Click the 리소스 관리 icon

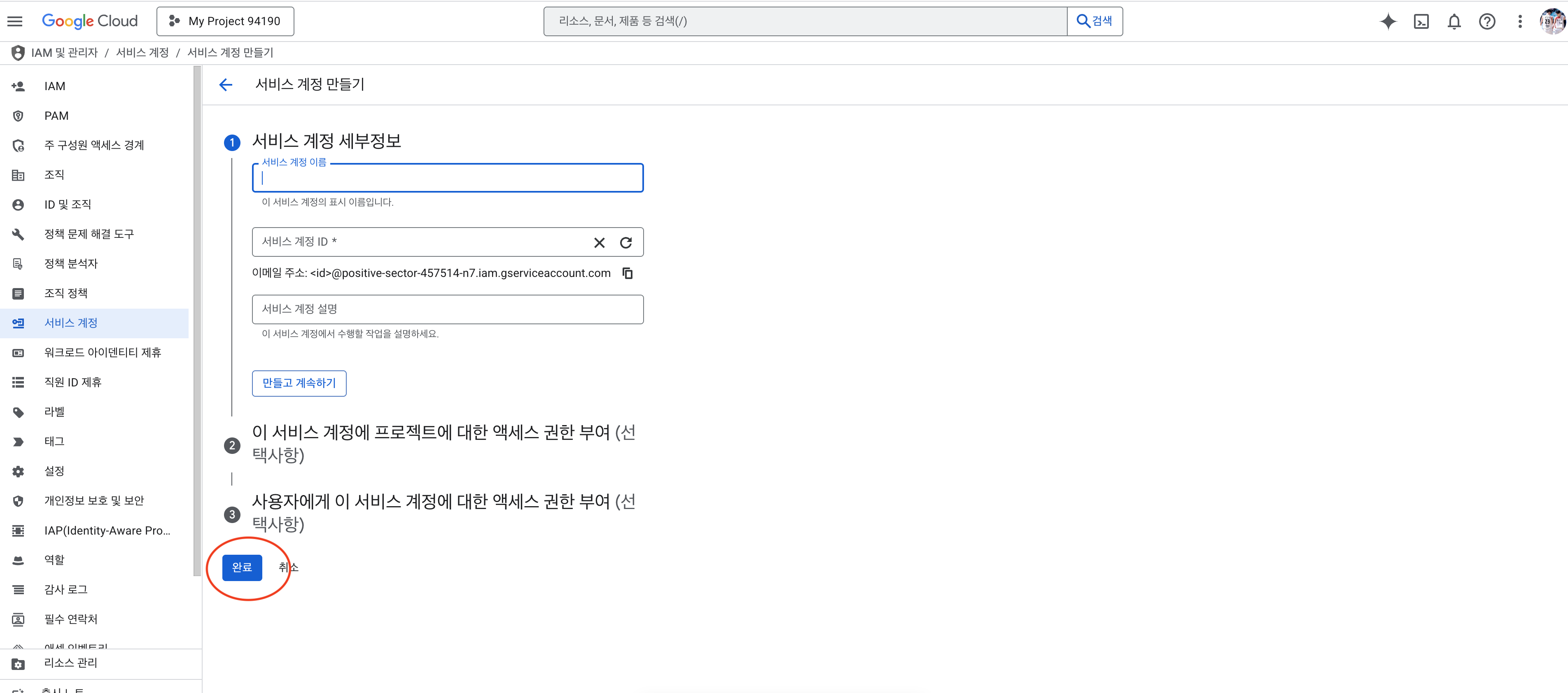18,664
